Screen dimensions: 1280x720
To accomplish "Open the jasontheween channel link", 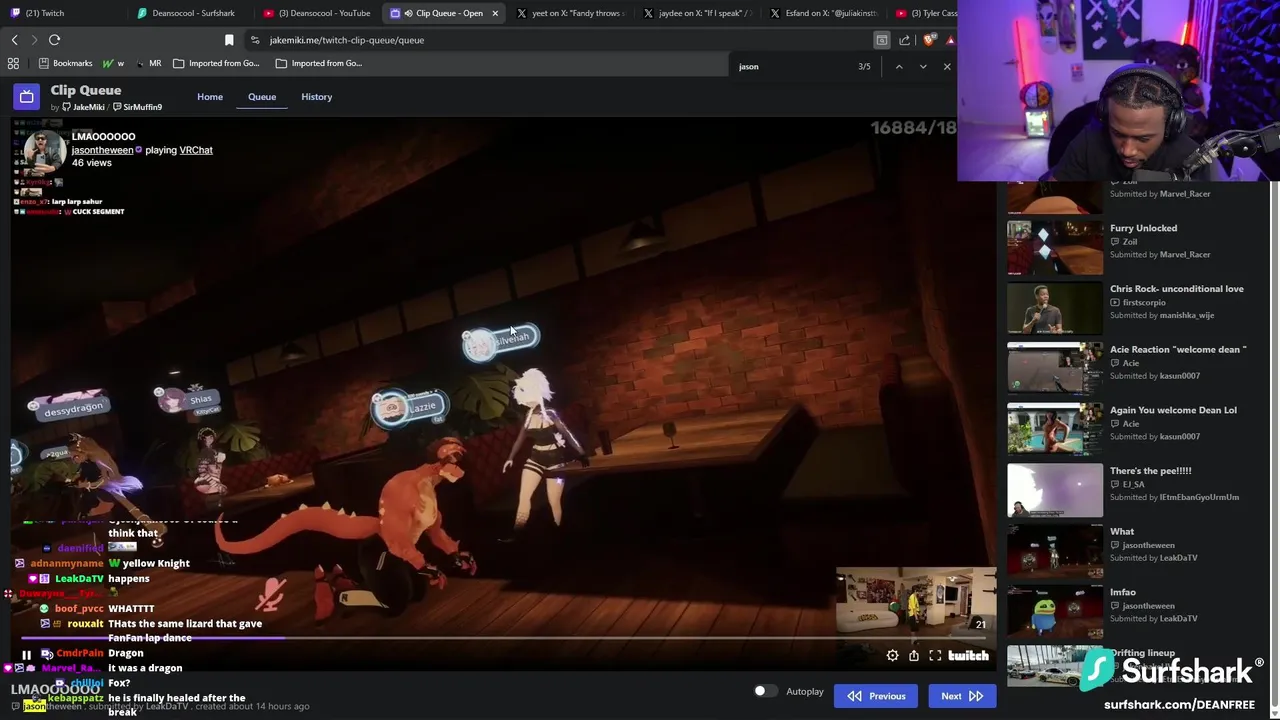I will pos(102,150).
